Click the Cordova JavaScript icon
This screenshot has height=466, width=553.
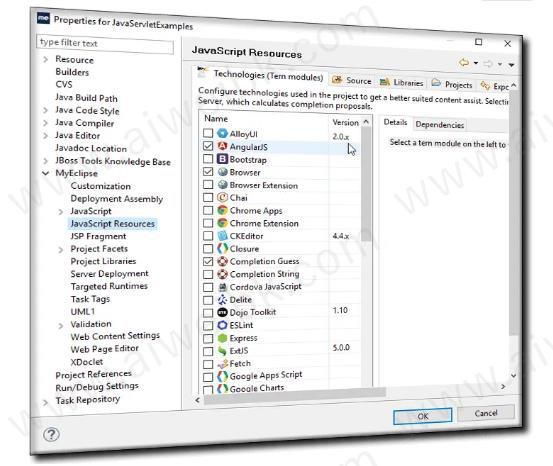(222, 287)
